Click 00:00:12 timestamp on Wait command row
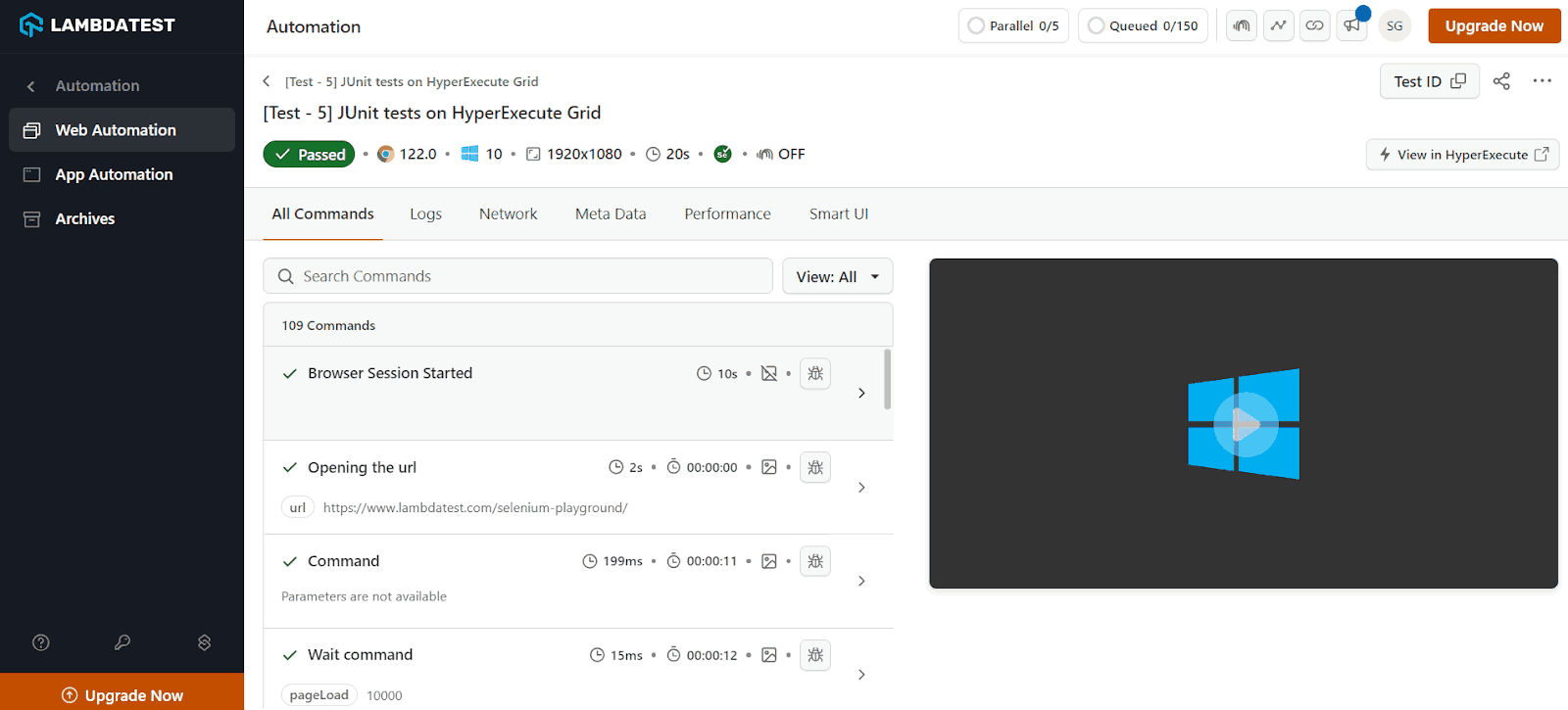This screenshot has height=710, width=1568. coord(711,655)
